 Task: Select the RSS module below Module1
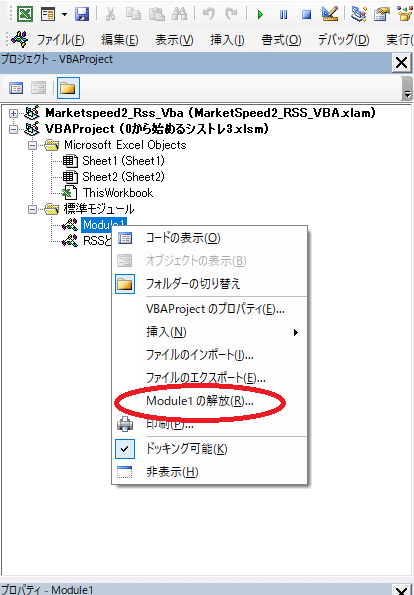click(96, 241)
